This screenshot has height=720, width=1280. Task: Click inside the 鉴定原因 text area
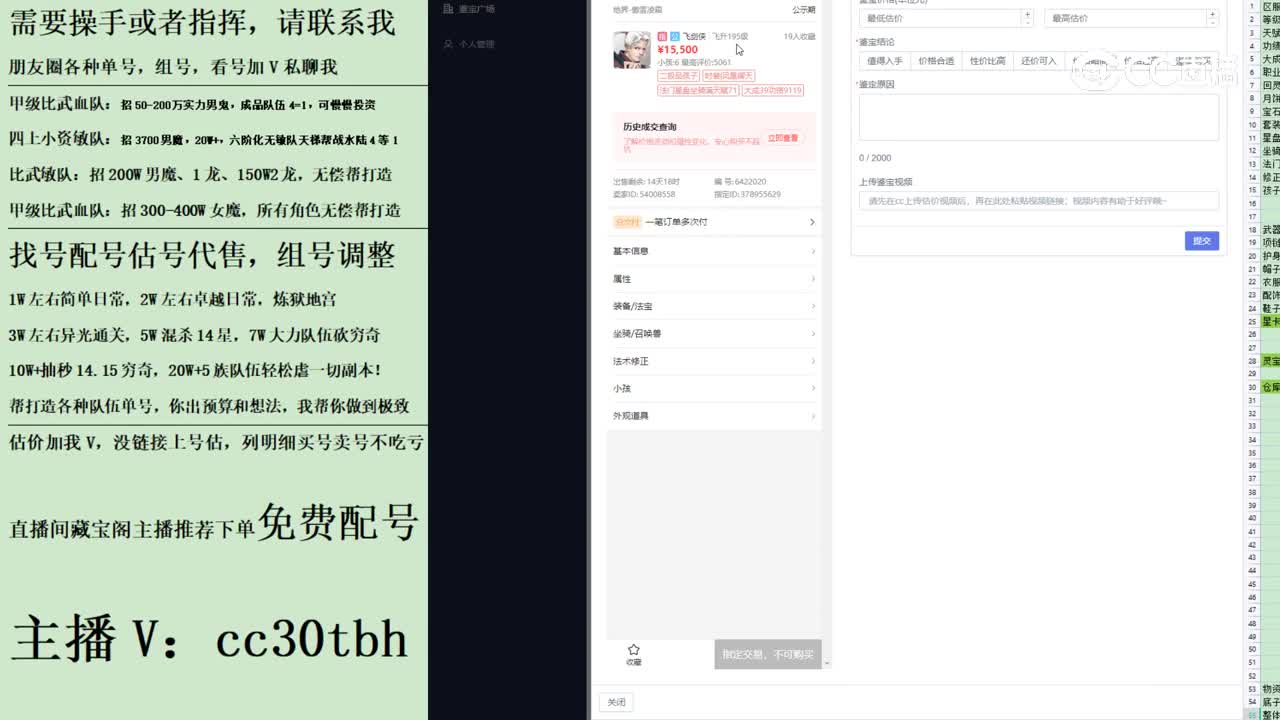[1038, 115]
